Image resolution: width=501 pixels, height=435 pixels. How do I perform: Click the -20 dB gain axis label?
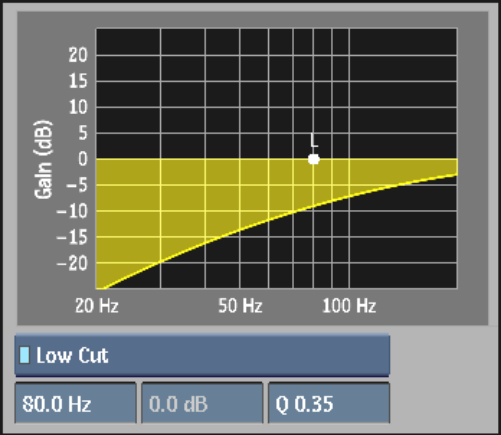tap(72, 264)
